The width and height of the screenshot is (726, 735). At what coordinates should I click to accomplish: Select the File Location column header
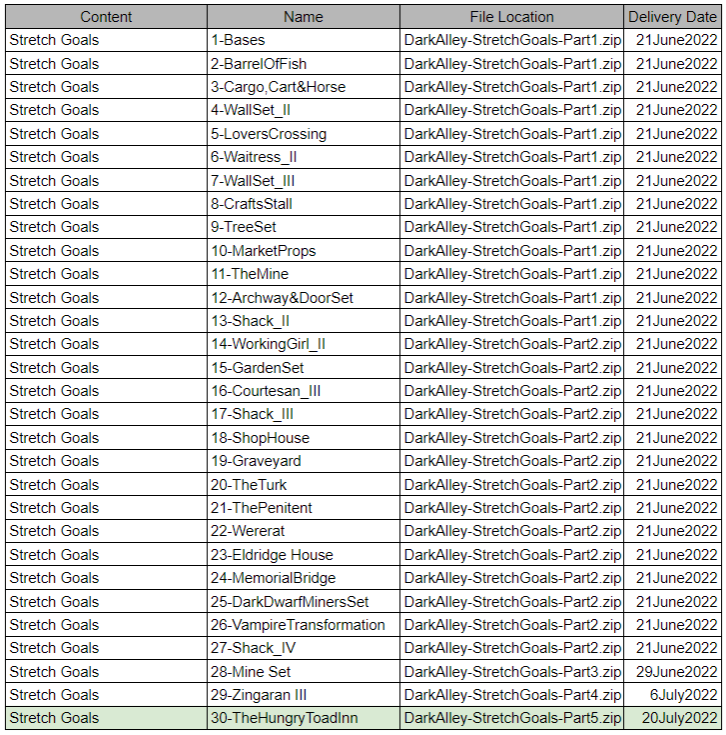click(511, 17)
